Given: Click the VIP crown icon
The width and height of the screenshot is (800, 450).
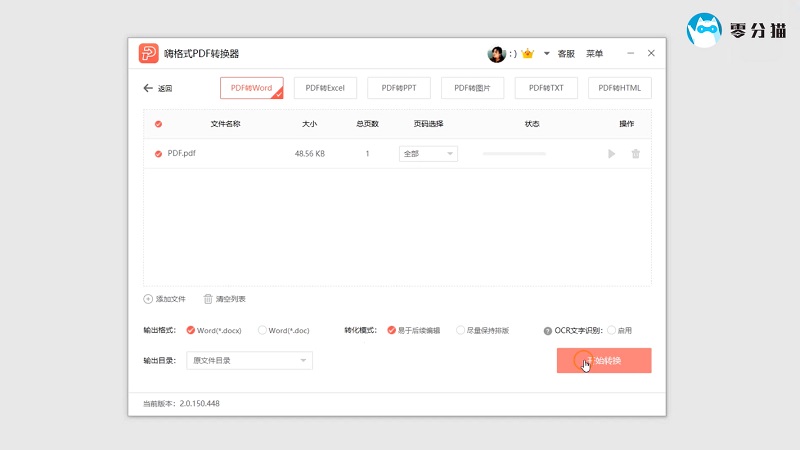Looking at the screenshot, I should pyautogui.click(x=528, y=53).
